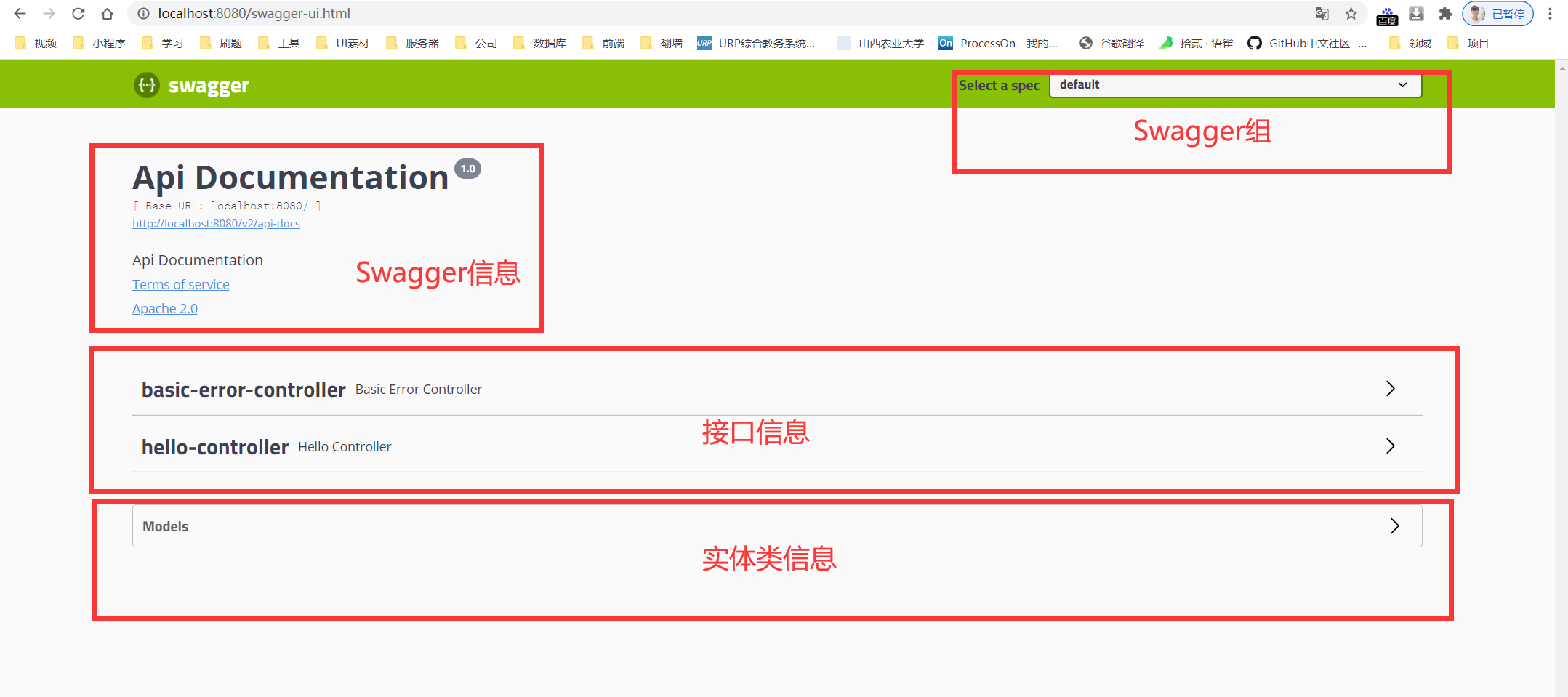Open the Apache 2.0 license link

point(165,308)
